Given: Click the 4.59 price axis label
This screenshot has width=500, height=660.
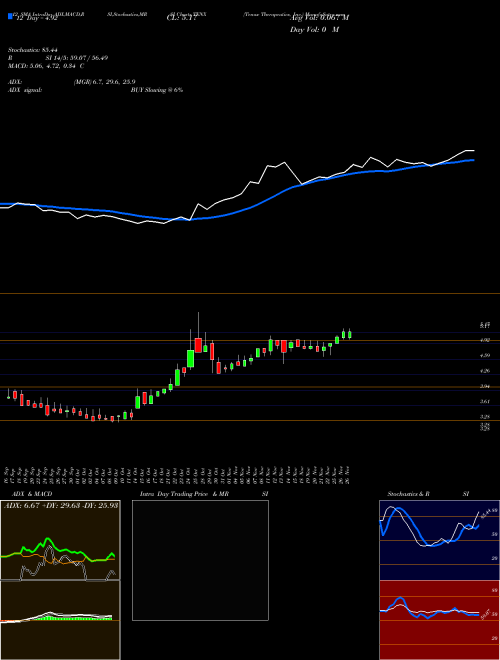Looking at the screenshot, I should click(x=484, y=355).
